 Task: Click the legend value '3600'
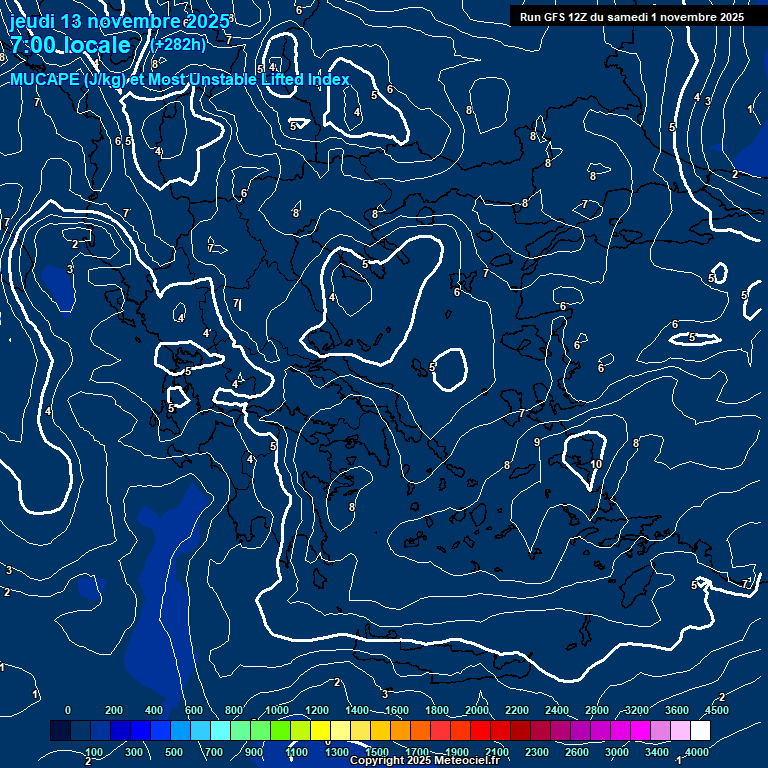pos(677,710)
